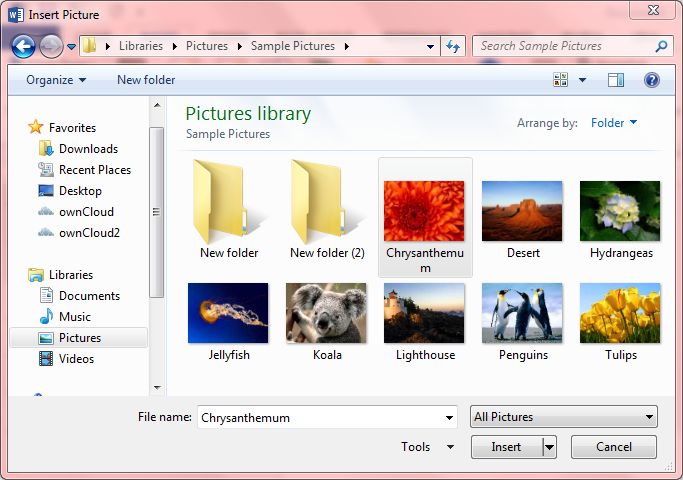Click the Music note icon

click(x=46, y=316)
